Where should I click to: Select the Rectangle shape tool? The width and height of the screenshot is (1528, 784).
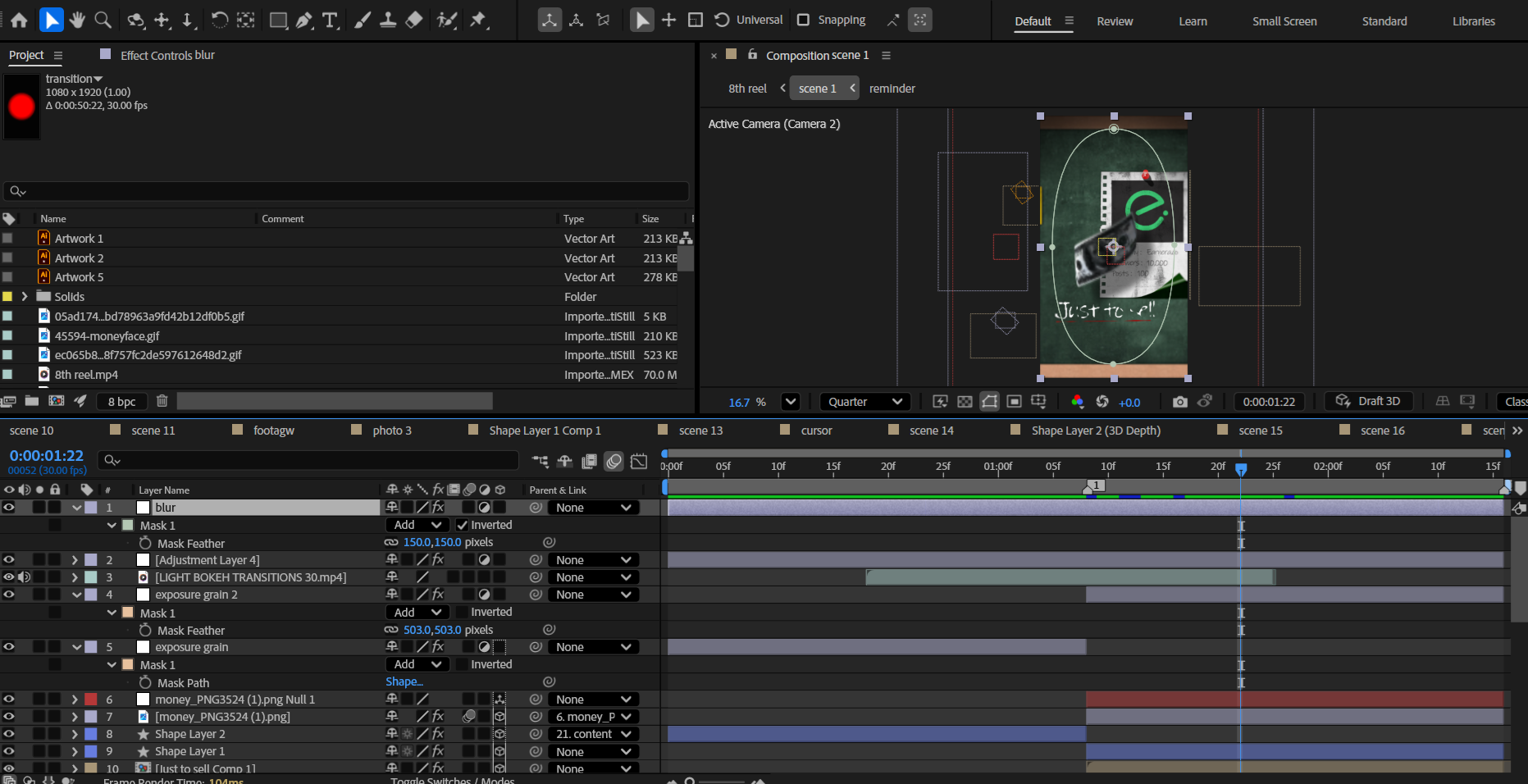click(278, 20)
